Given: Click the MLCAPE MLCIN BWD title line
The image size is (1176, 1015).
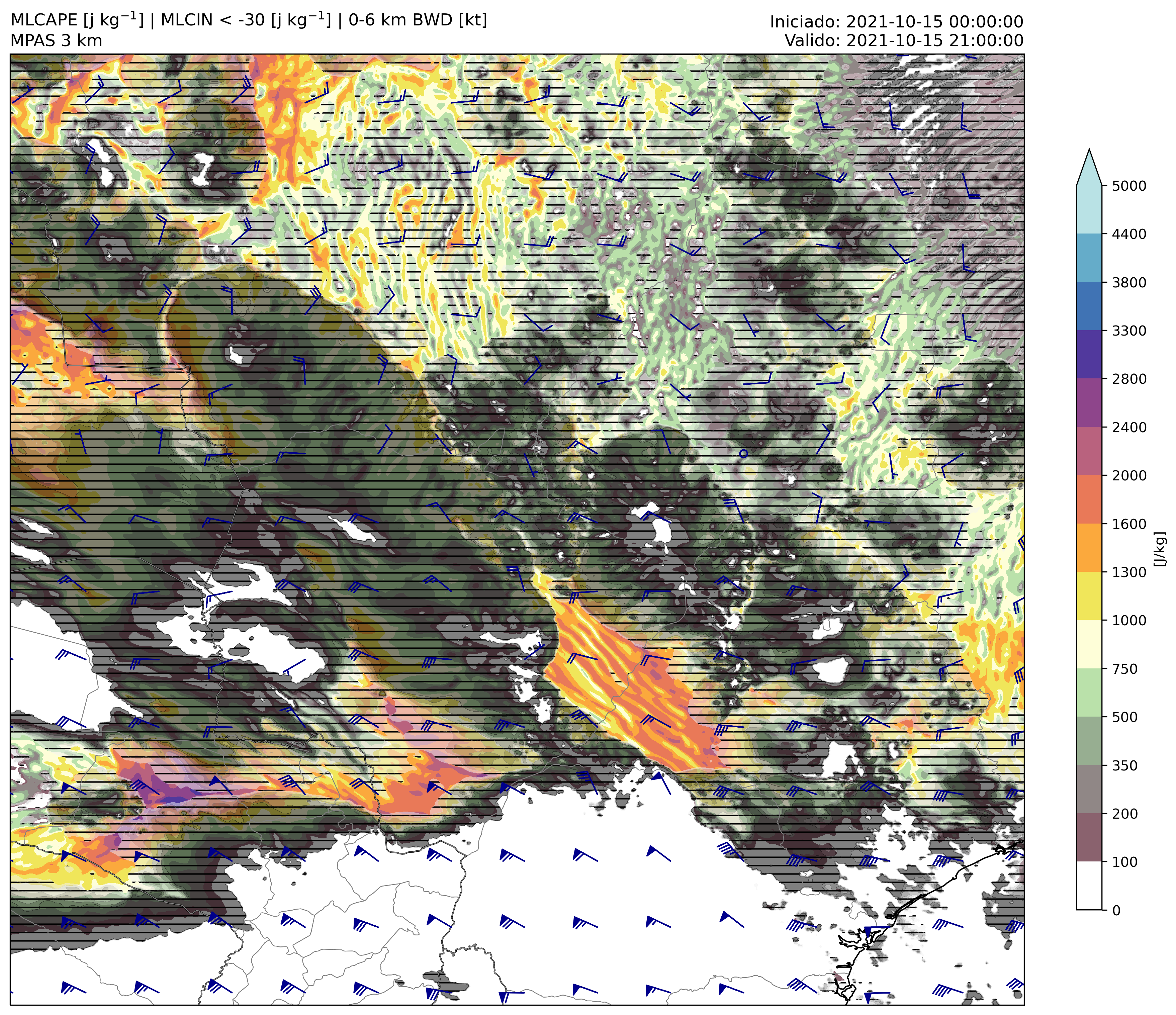Looking at the screenshot, I should tap(249, 20).
